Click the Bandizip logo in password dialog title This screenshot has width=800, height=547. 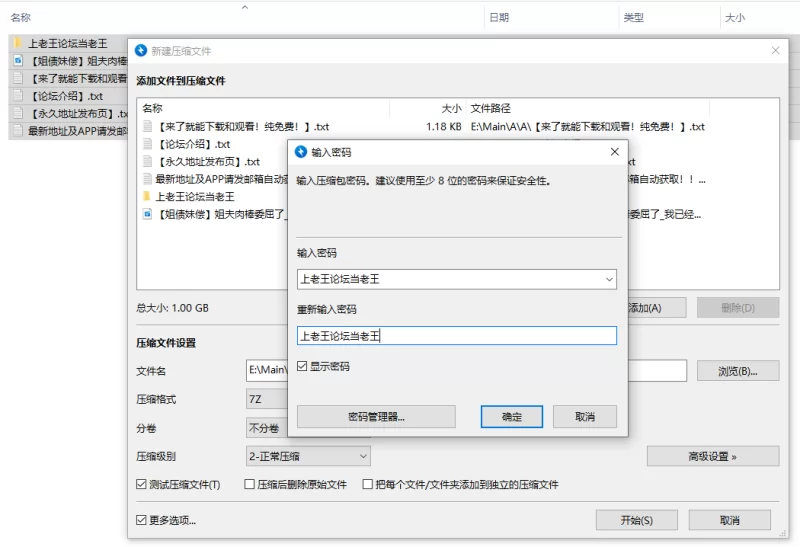301,152
